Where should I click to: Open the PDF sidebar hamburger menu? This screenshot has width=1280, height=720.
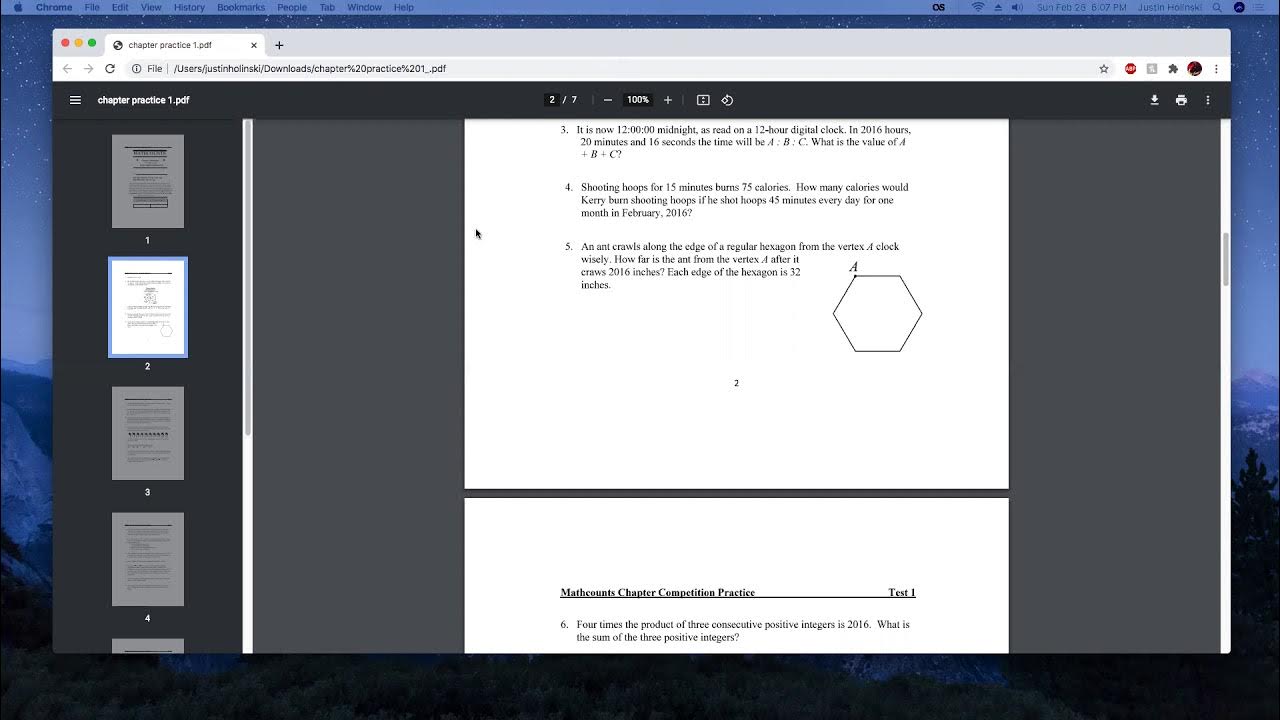[x=75, y=100]
